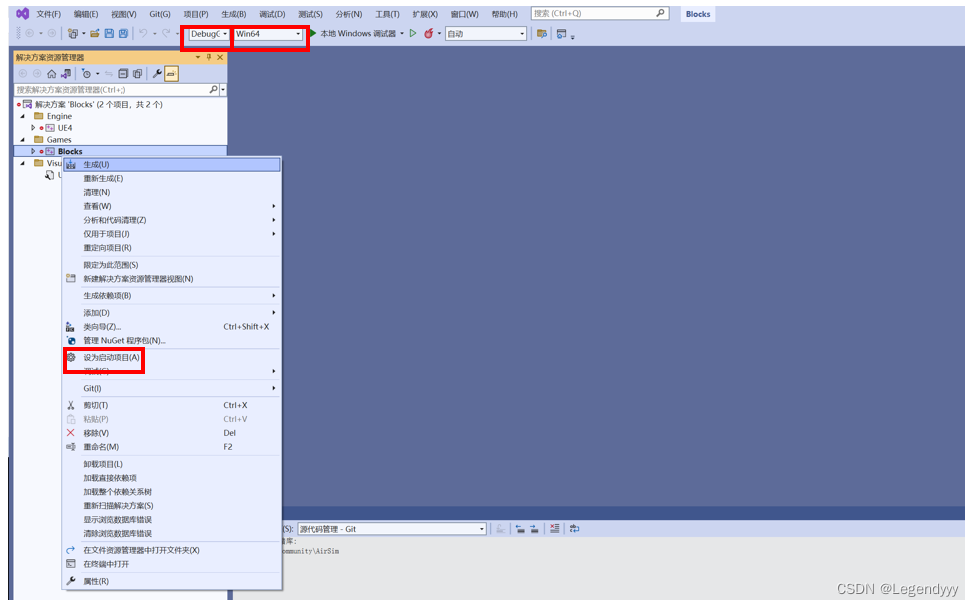The image size is (974, 606).
Task: Click the save file toolbar icon
Action: click(x=109, y=34)
